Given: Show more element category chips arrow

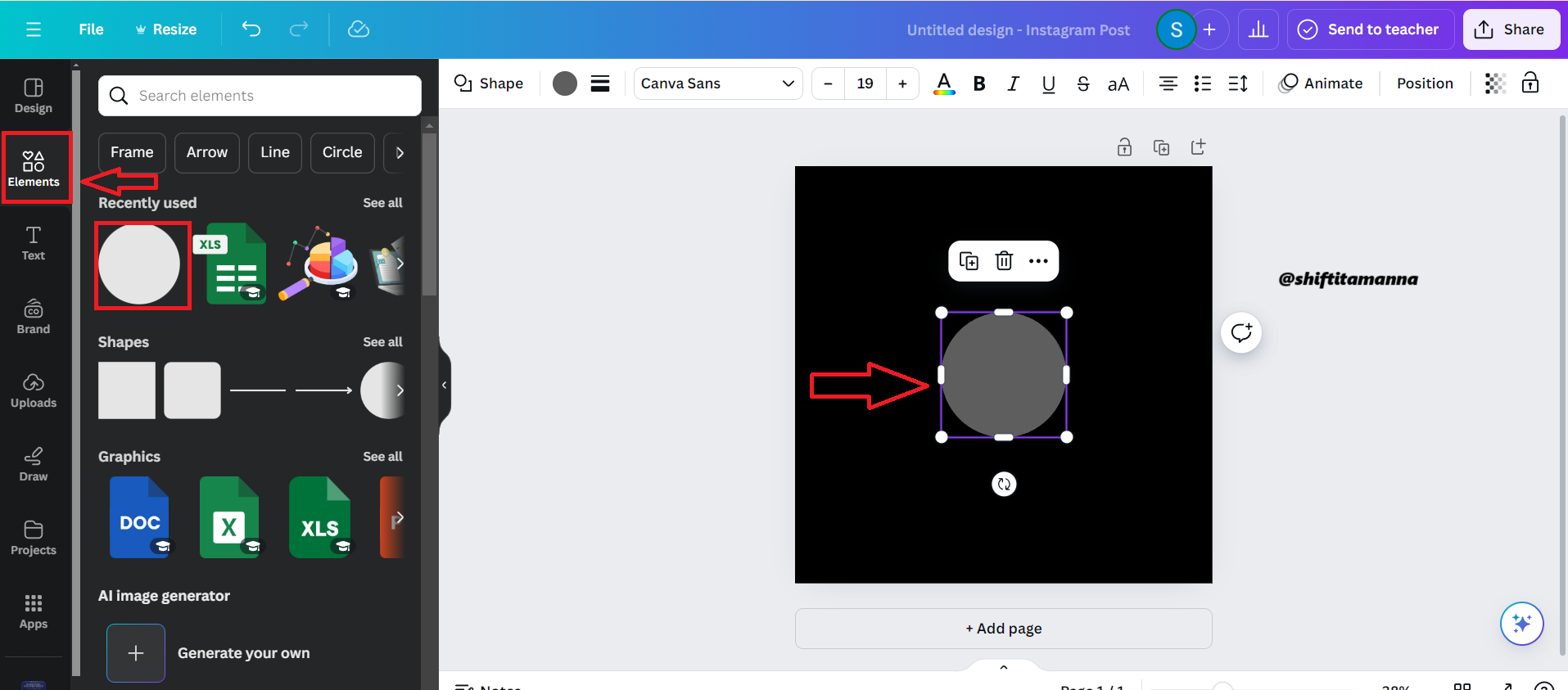Looking at the screenshot, I should pos(400,153).
